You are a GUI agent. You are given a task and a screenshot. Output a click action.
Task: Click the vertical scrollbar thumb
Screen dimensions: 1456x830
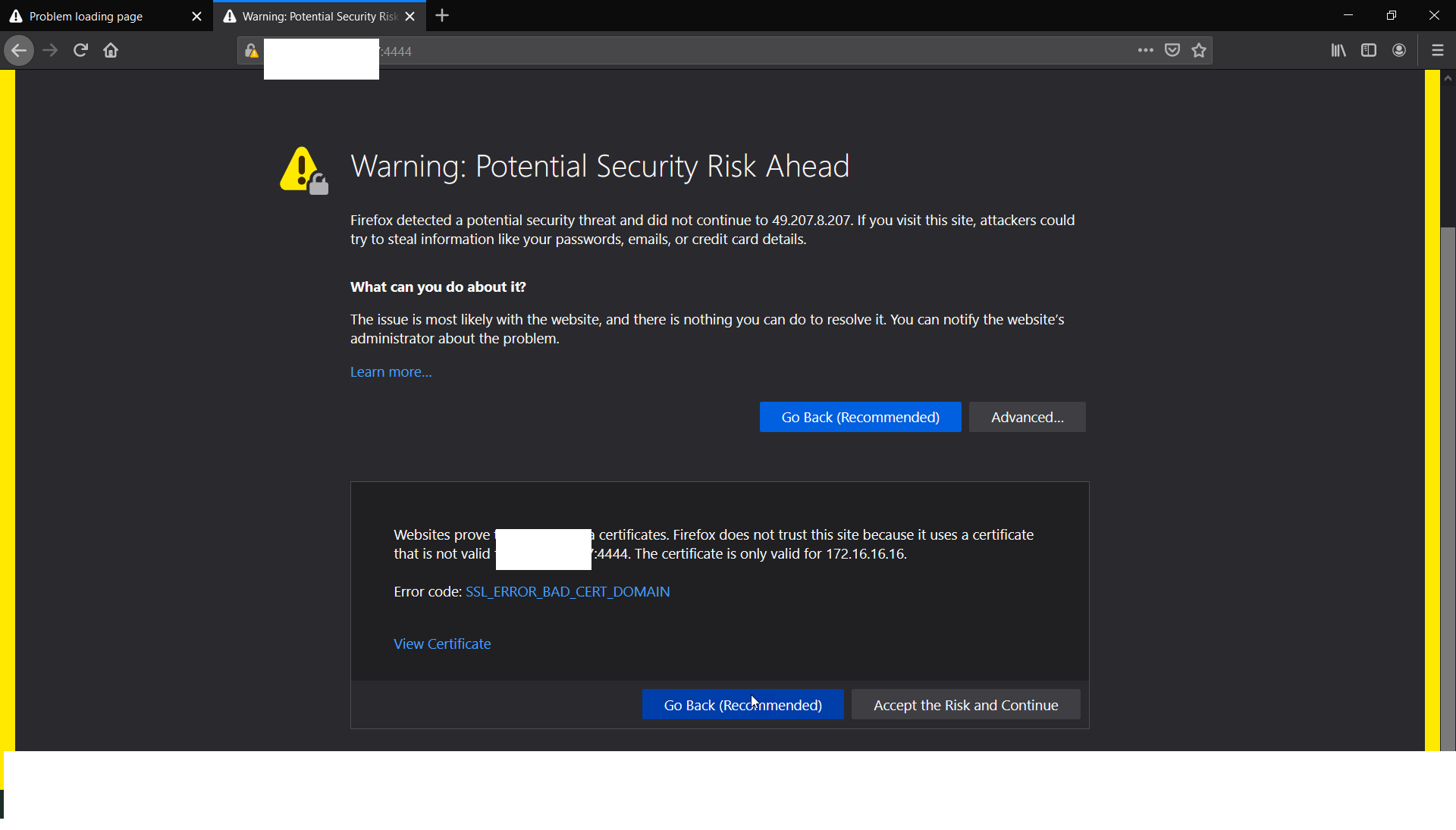[1448, 489]
